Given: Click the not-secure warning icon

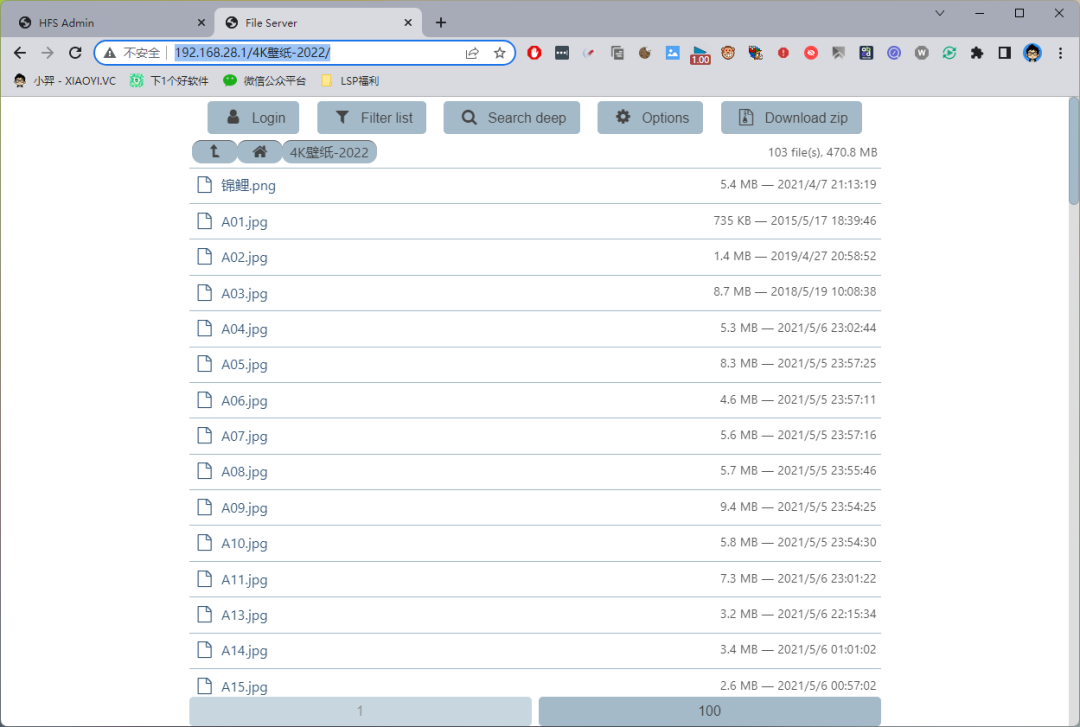Looking at the screenshot, I should click(x=110, y=53).
